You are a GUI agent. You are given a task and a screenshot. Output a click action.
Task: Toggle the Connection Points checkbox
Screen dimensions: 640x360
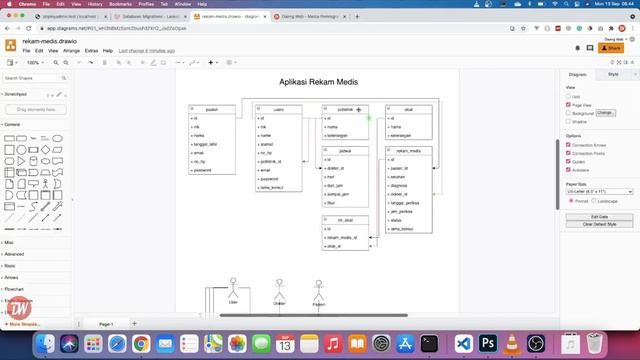(568, 153)
